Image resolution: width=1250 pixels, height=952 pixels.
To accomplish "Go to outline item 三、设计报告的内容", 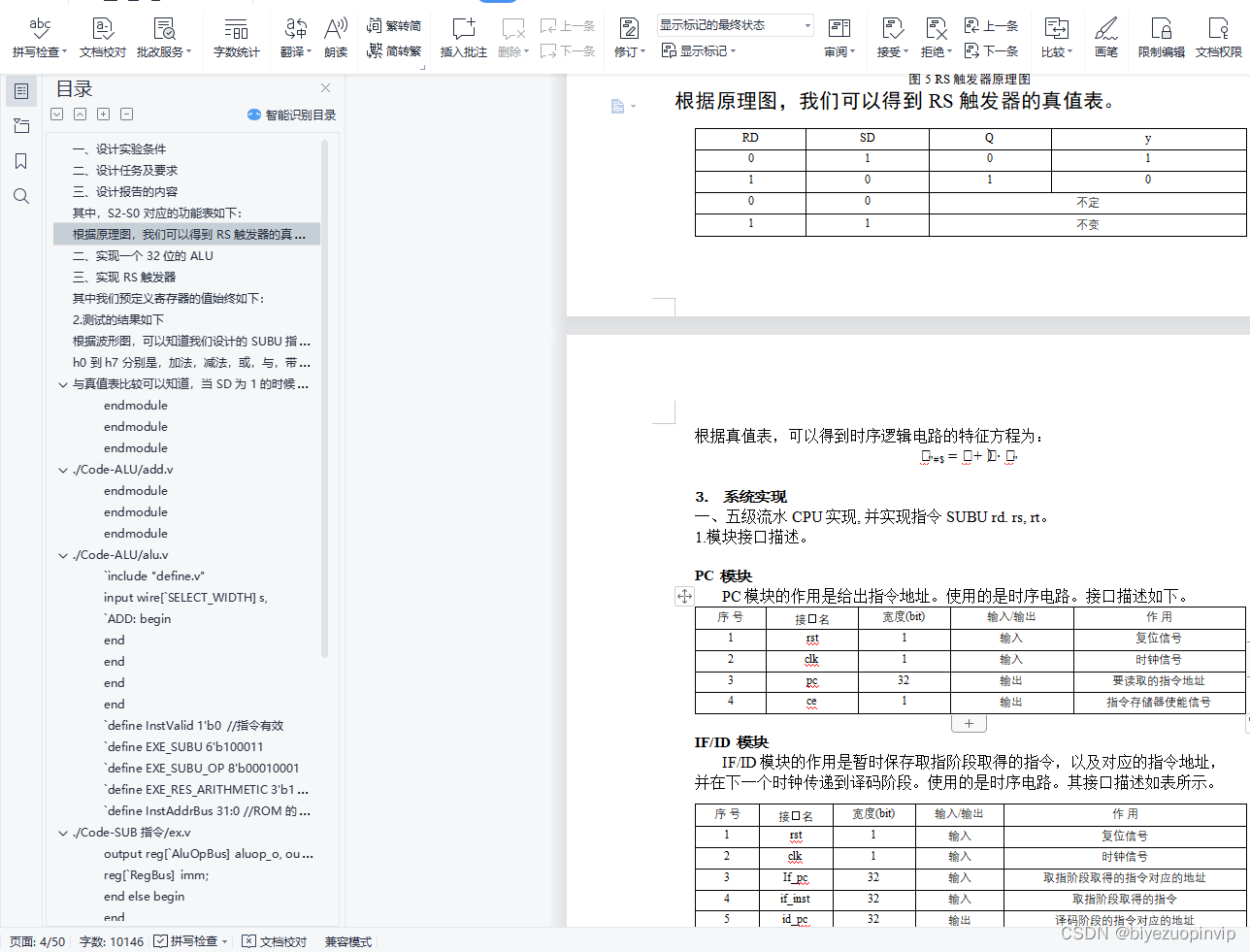I will point(125,191).
